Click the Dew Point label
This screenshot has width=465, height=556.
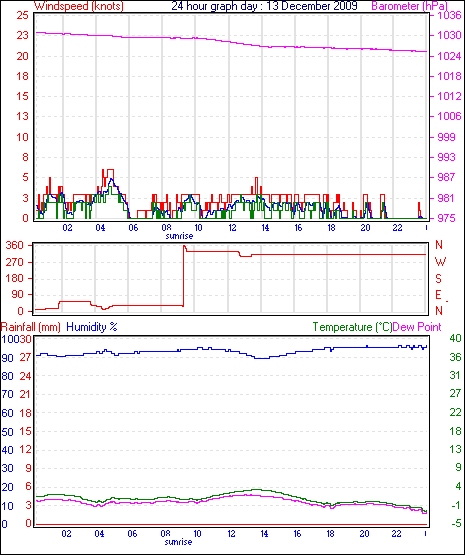417,327
